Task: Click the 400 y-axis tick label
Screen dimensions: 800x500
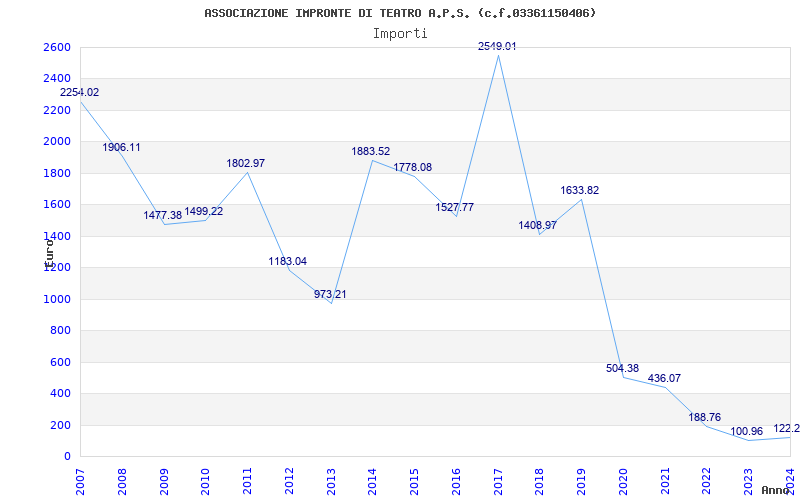Action: (60, 394)
